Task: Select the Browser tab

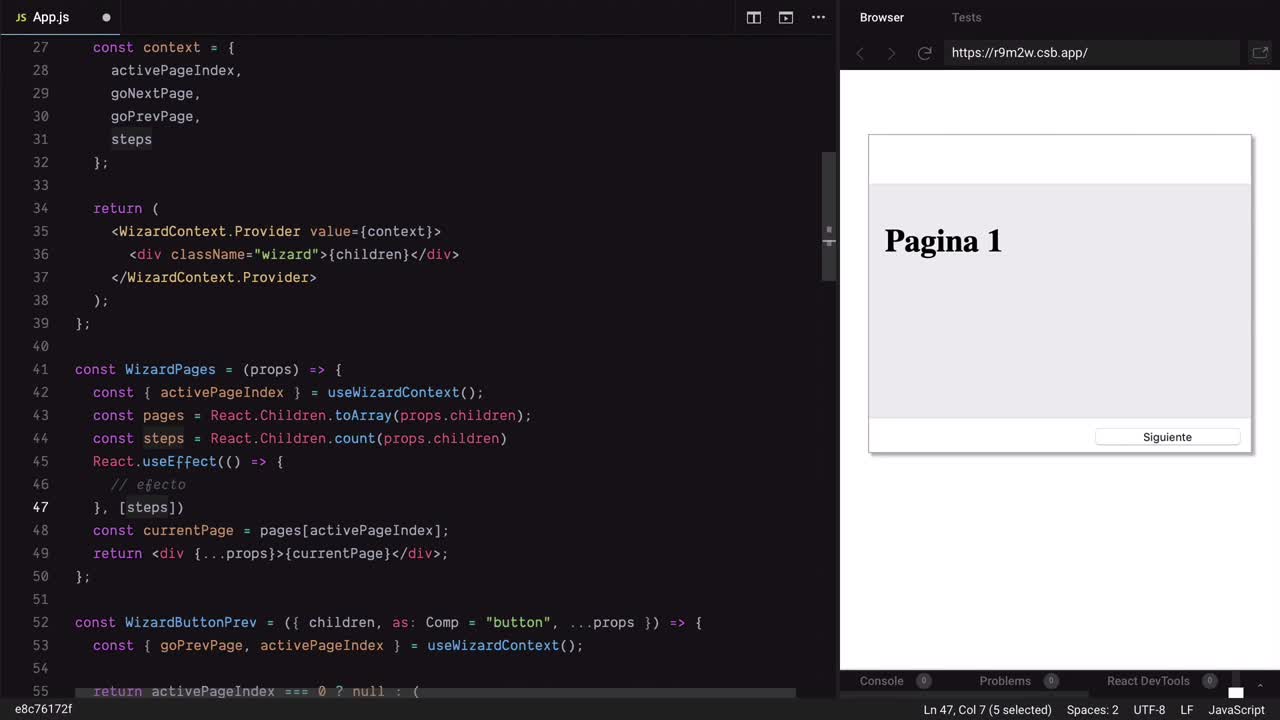Action: 882,17
